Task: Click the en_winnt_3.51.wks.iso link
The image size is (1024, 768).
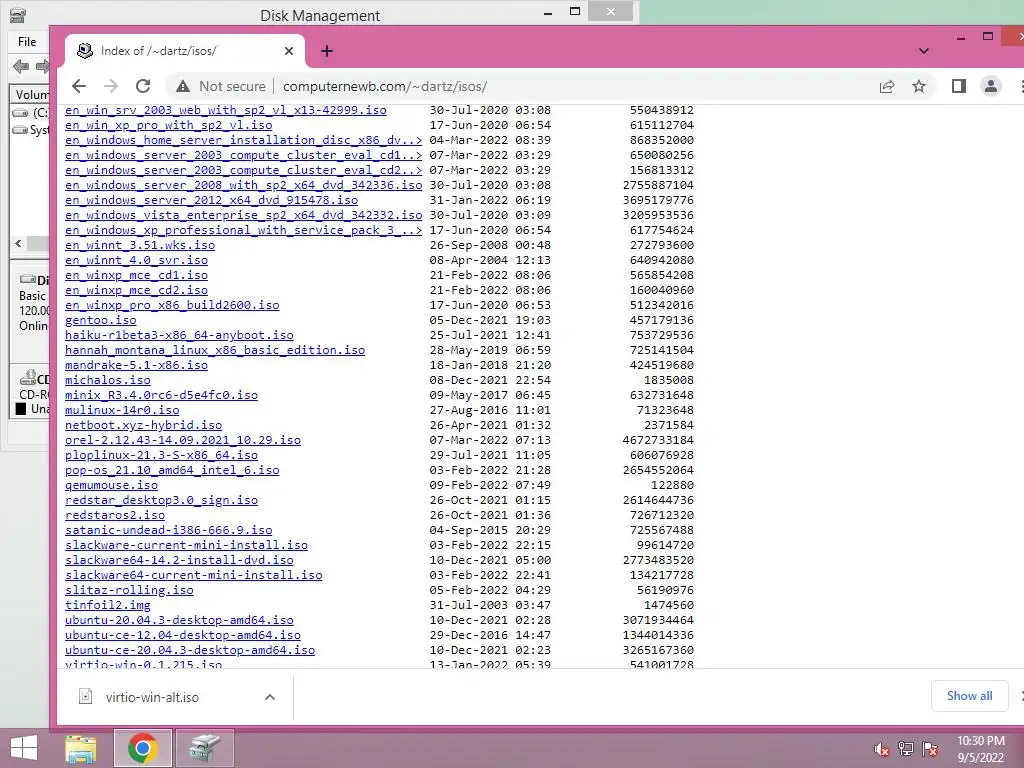Action: click(x=140, y=246)
